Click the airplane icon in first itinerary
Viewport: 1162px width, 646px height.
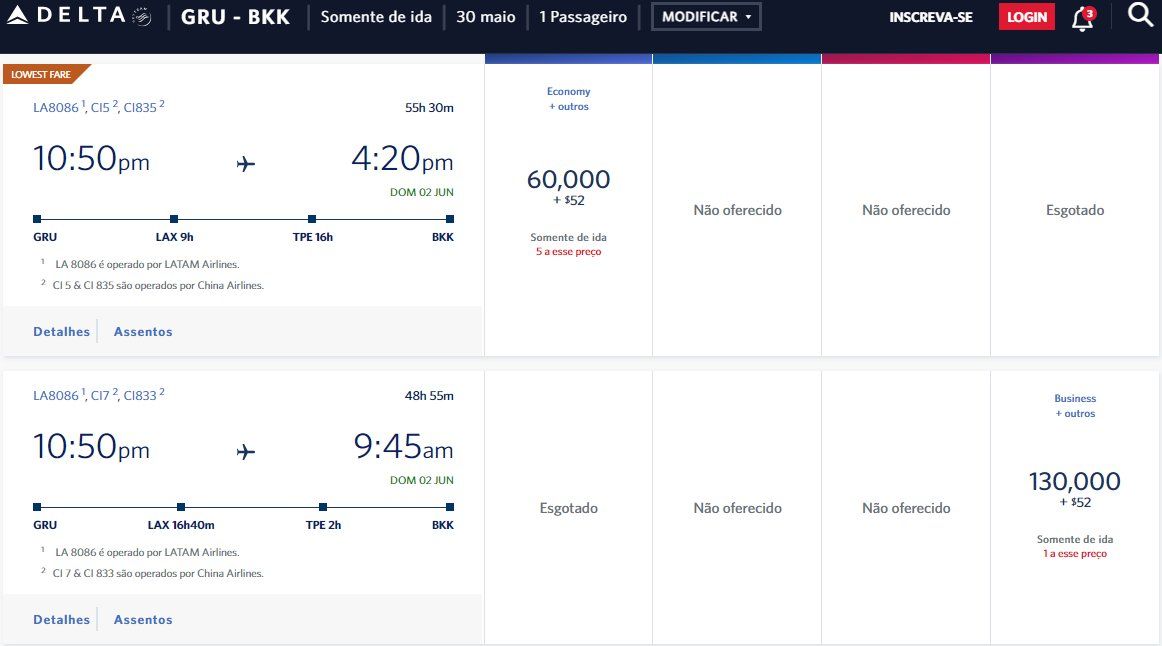point(246,163)
